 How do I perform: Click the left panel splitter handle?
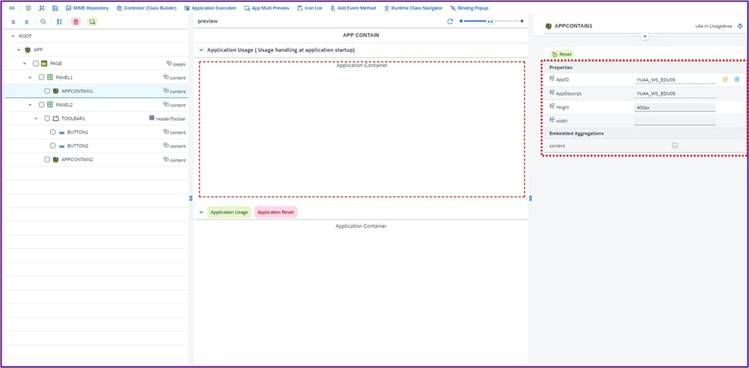click(x=191, y=198)
